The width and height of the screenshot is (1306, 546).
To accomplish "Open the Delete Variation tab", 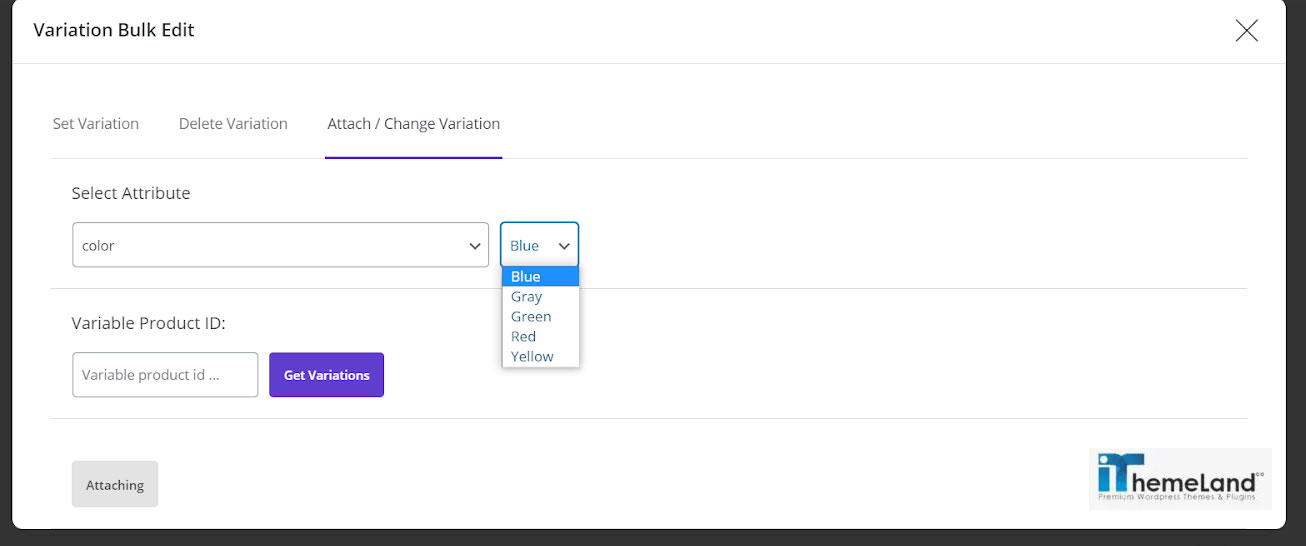I will tap(233, 124).
